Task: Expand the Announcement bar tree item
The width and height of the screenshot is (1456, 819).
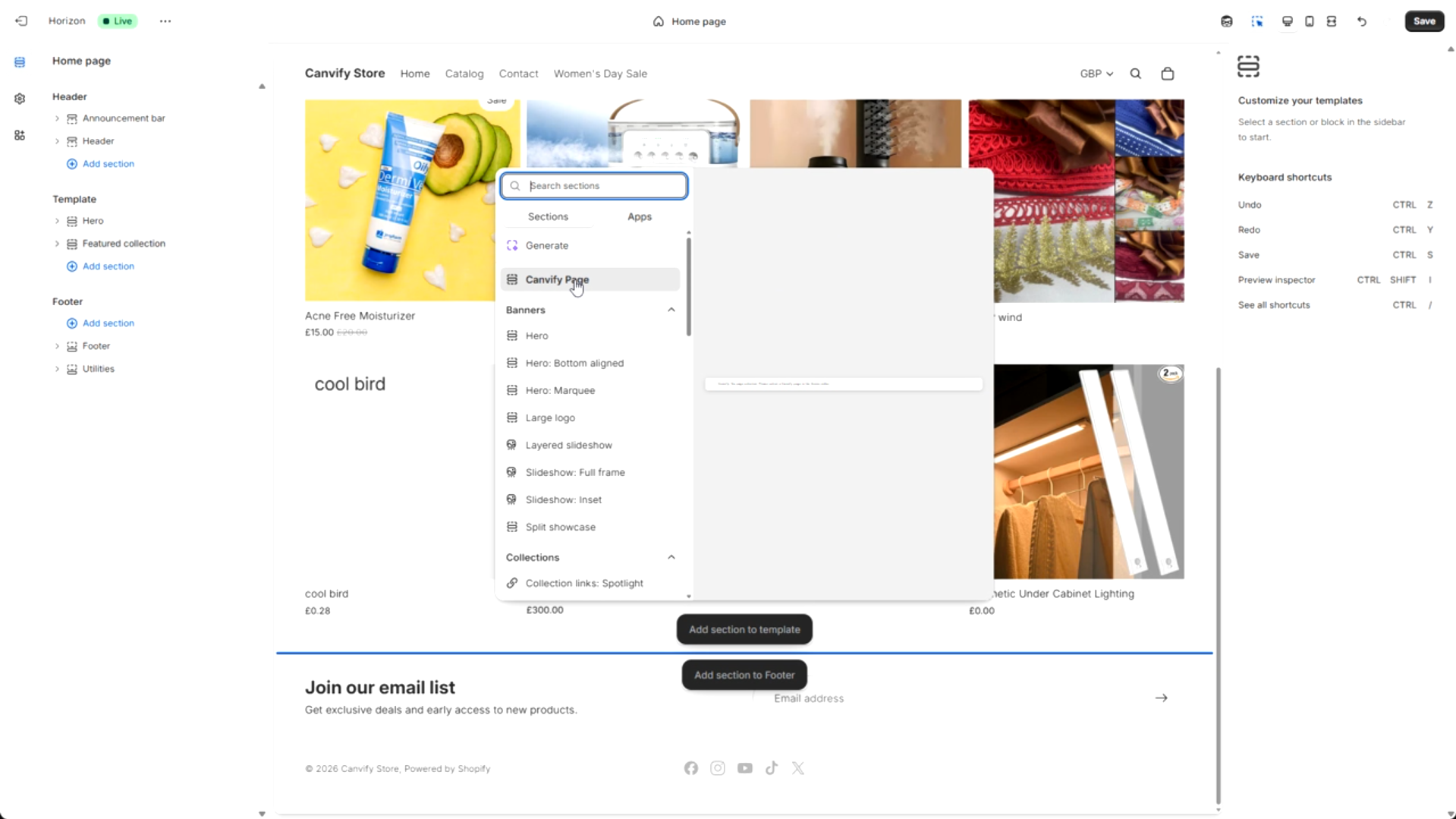Action: click(57, 118)
